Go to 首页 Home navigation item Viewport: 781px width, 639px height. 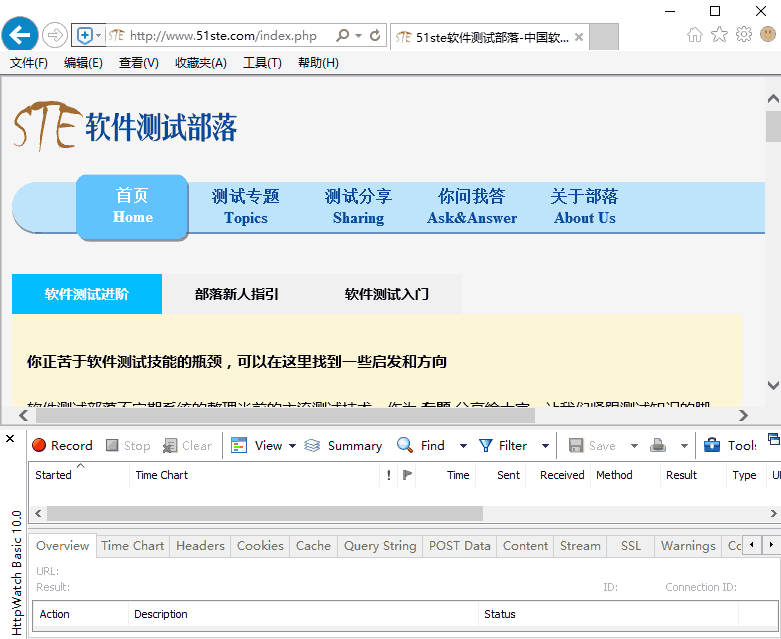pyautogui.click(x=132, y=207)
